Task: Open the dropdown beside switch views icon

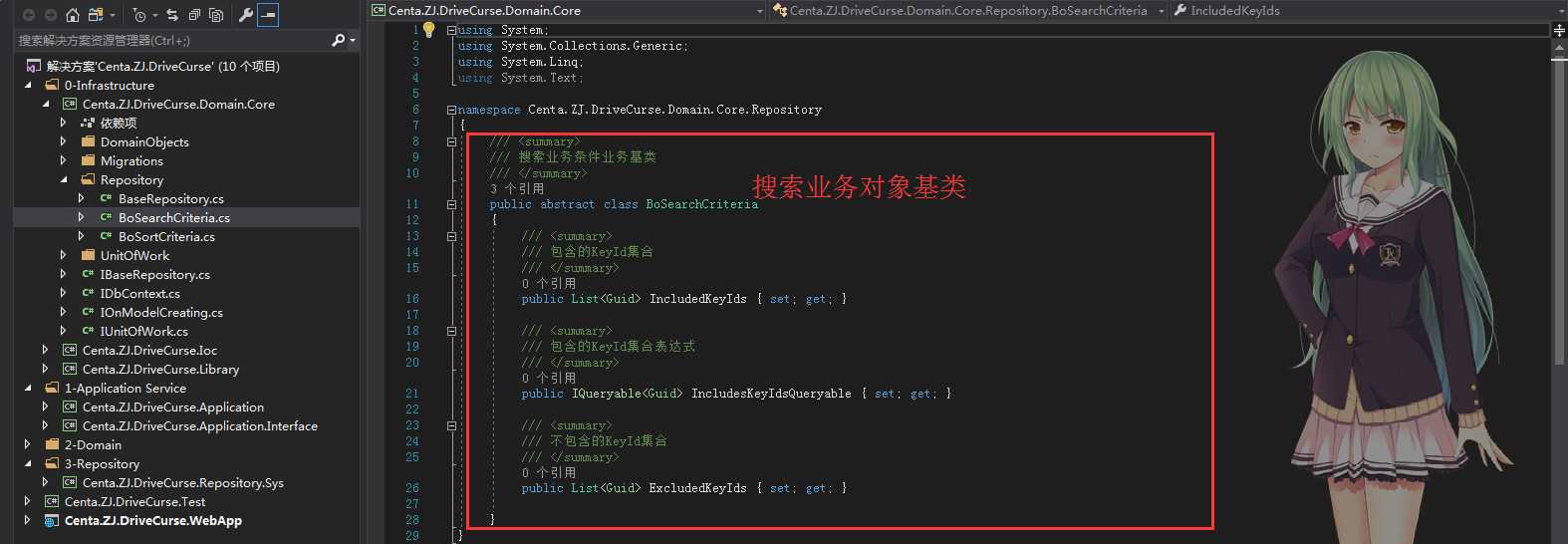Action: (x=112, y=15)
